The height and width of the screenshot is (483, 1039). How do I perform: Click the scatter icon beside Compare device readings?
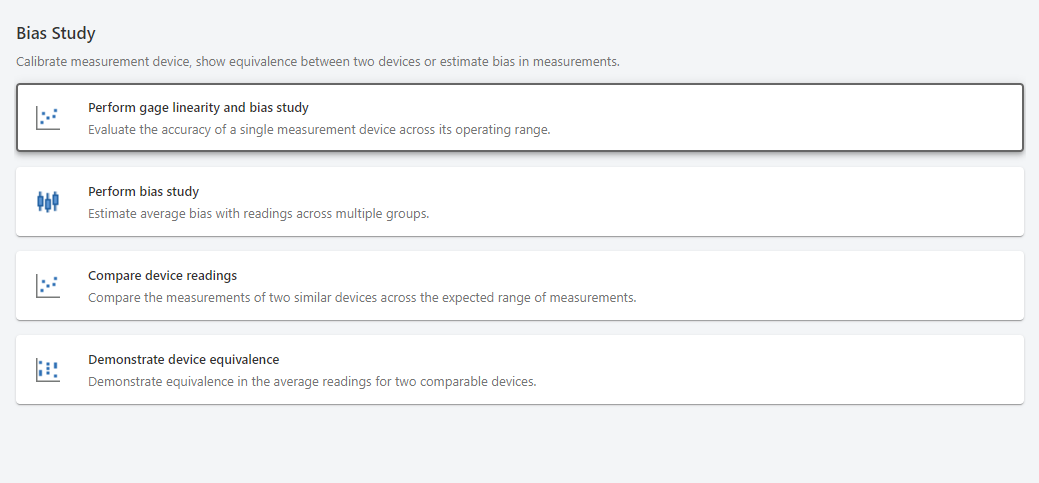(48, 286)
